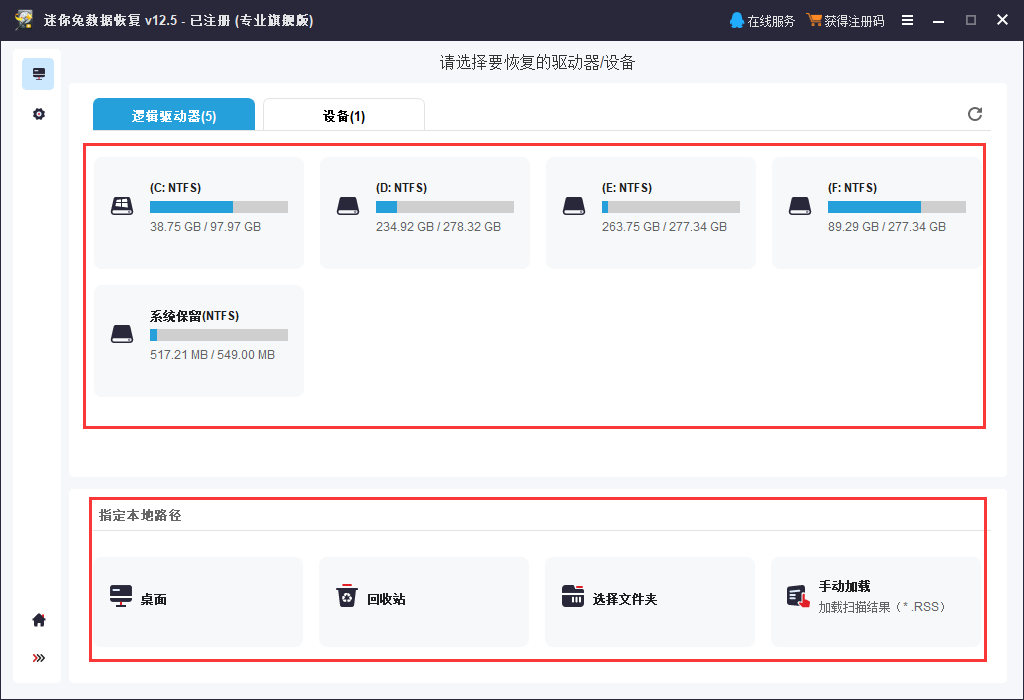Click the C: drive usage bar
Screen dimensions: 1024x700
coord(219,207)
